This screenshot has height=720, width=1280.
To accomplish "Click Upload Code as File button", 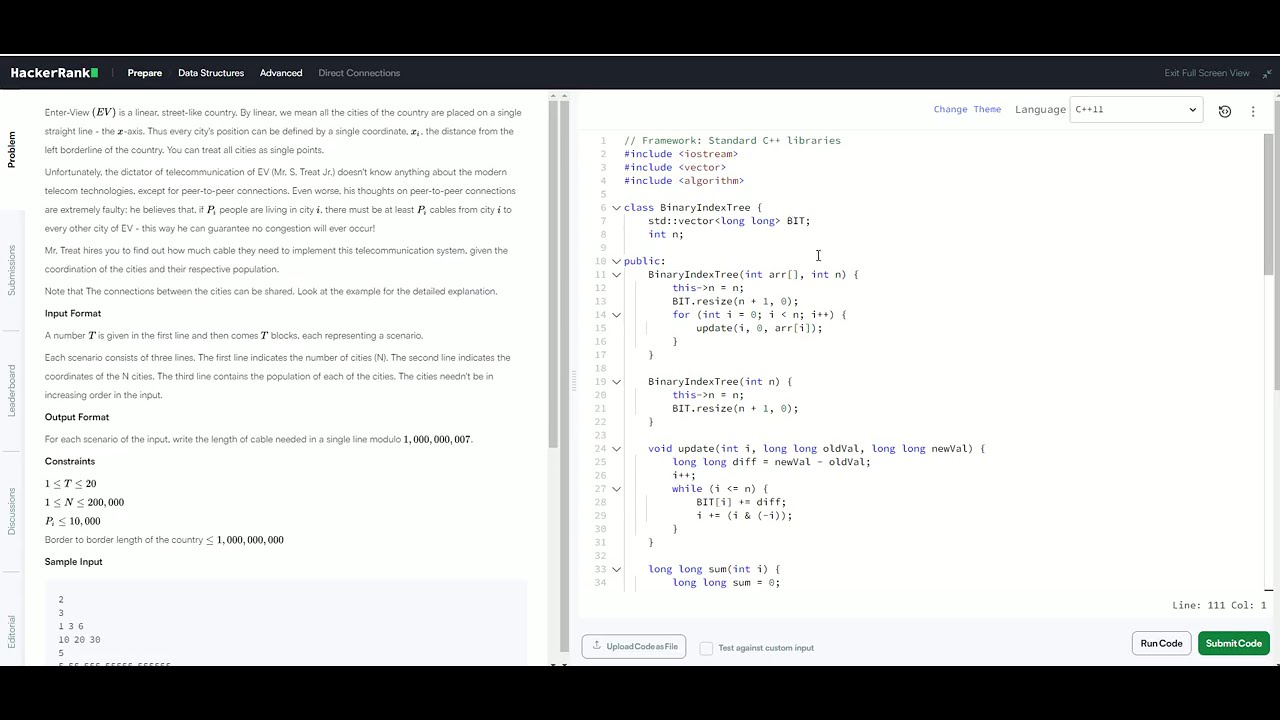I will tap(634, 647).
